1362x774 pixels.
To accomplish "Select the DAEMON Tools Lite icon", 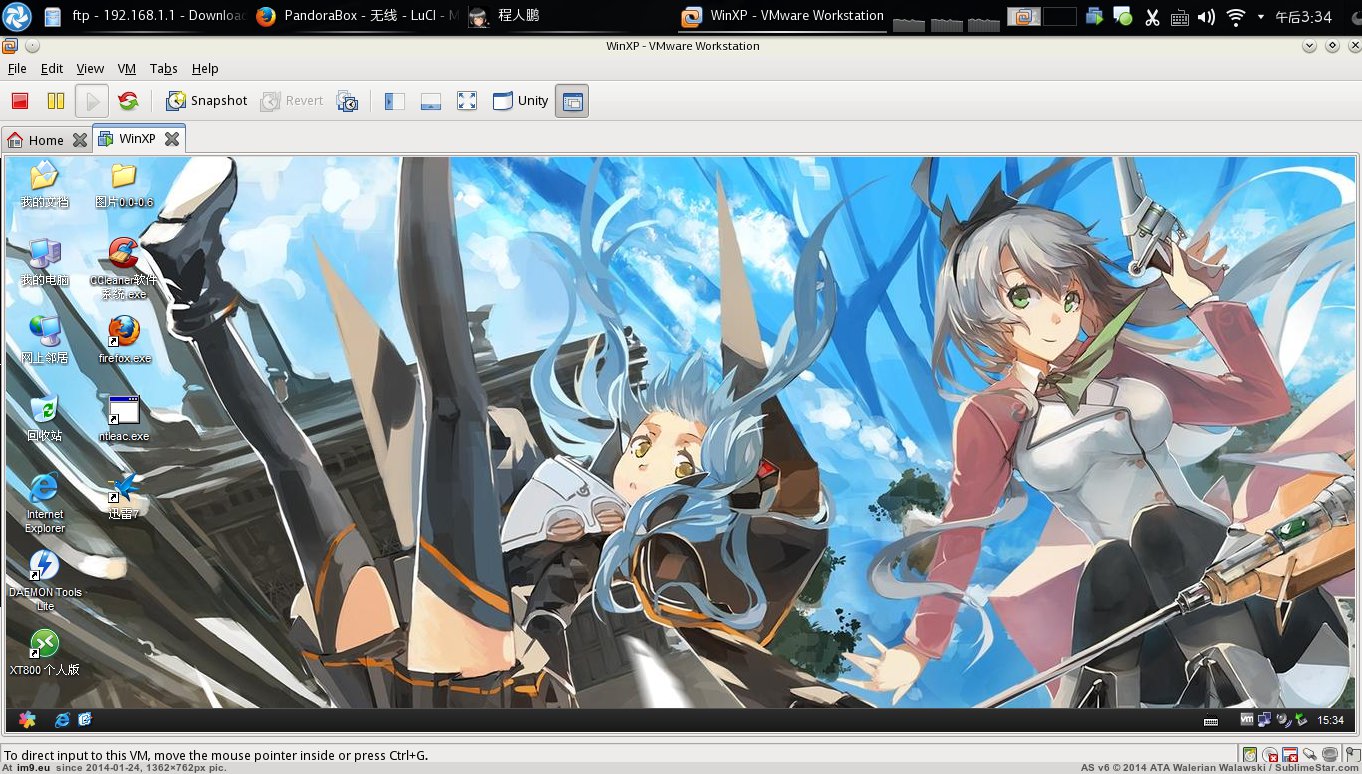I will [x=45, y=581].
